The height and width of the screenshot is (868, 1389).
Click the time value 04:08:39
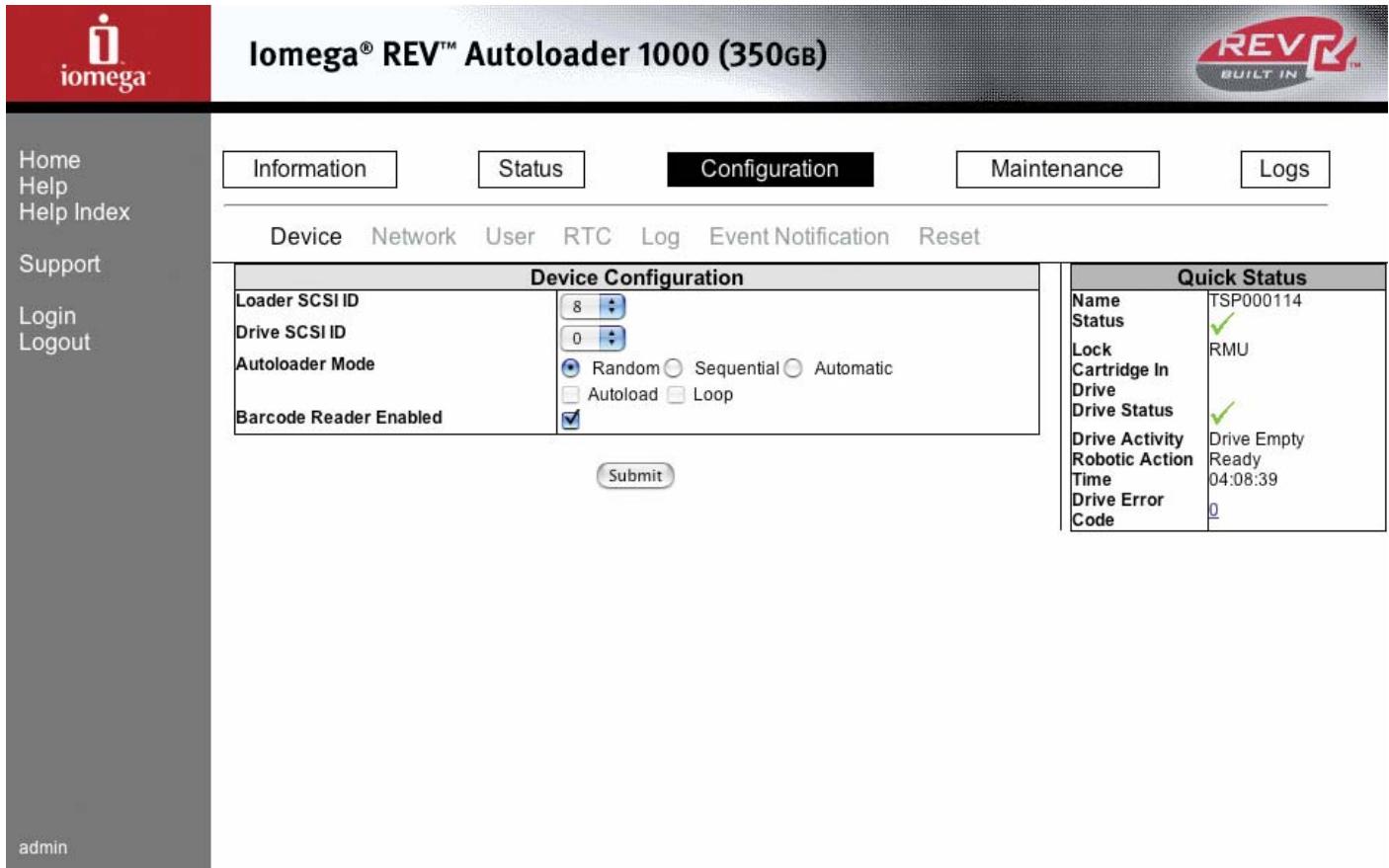(x=1244, y=480)
